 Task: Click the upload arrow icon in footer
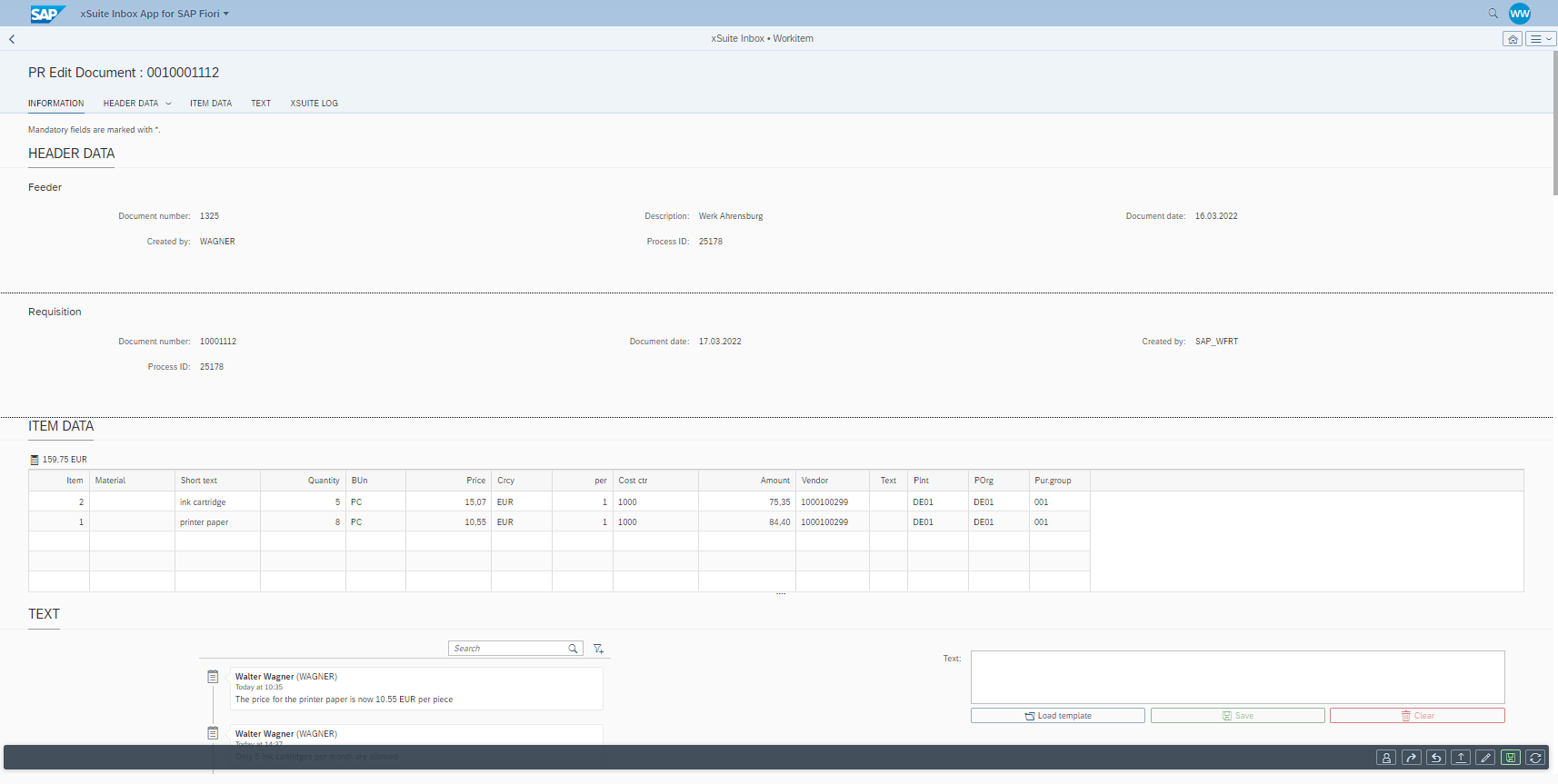click(1461, 758)
